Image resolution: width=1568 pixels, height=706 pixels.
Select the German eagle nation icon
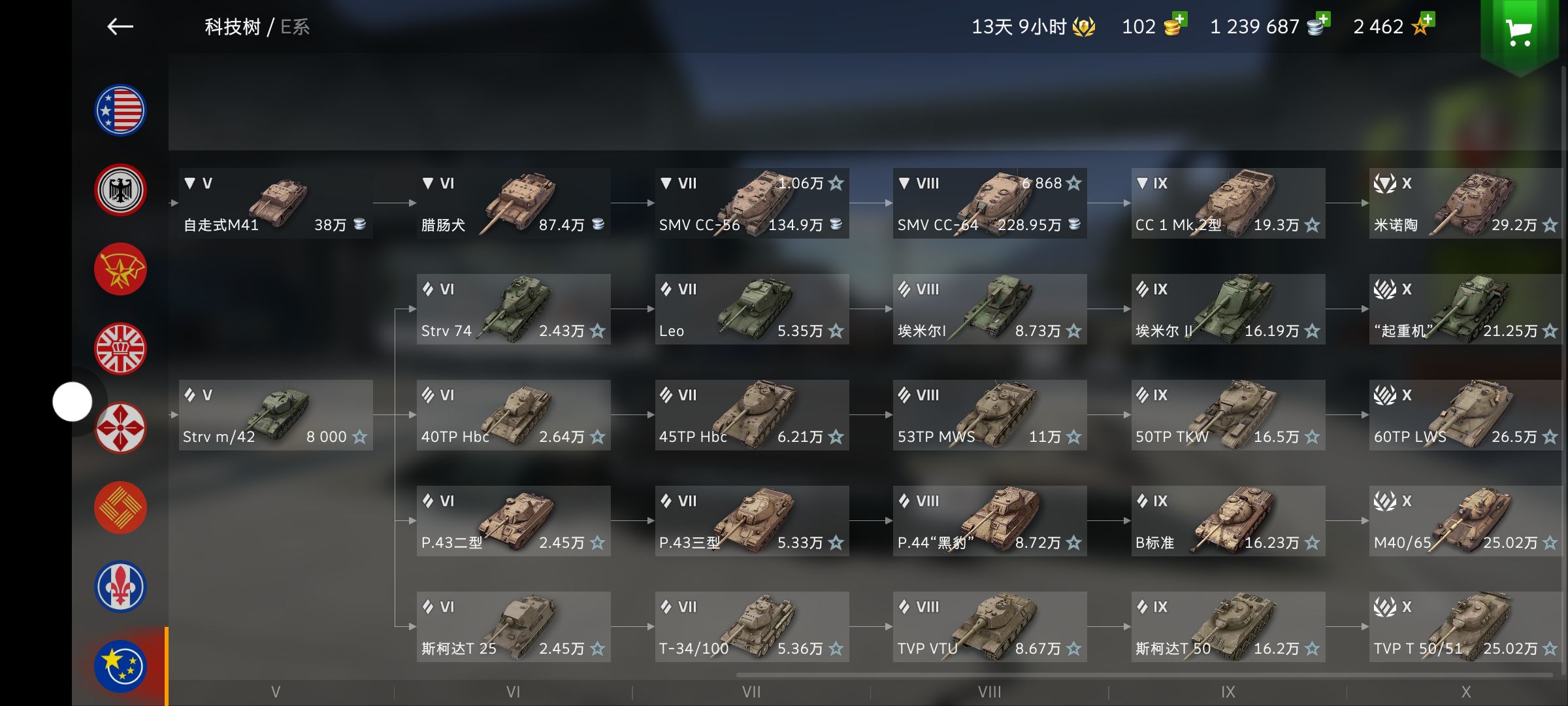(120, 190)
